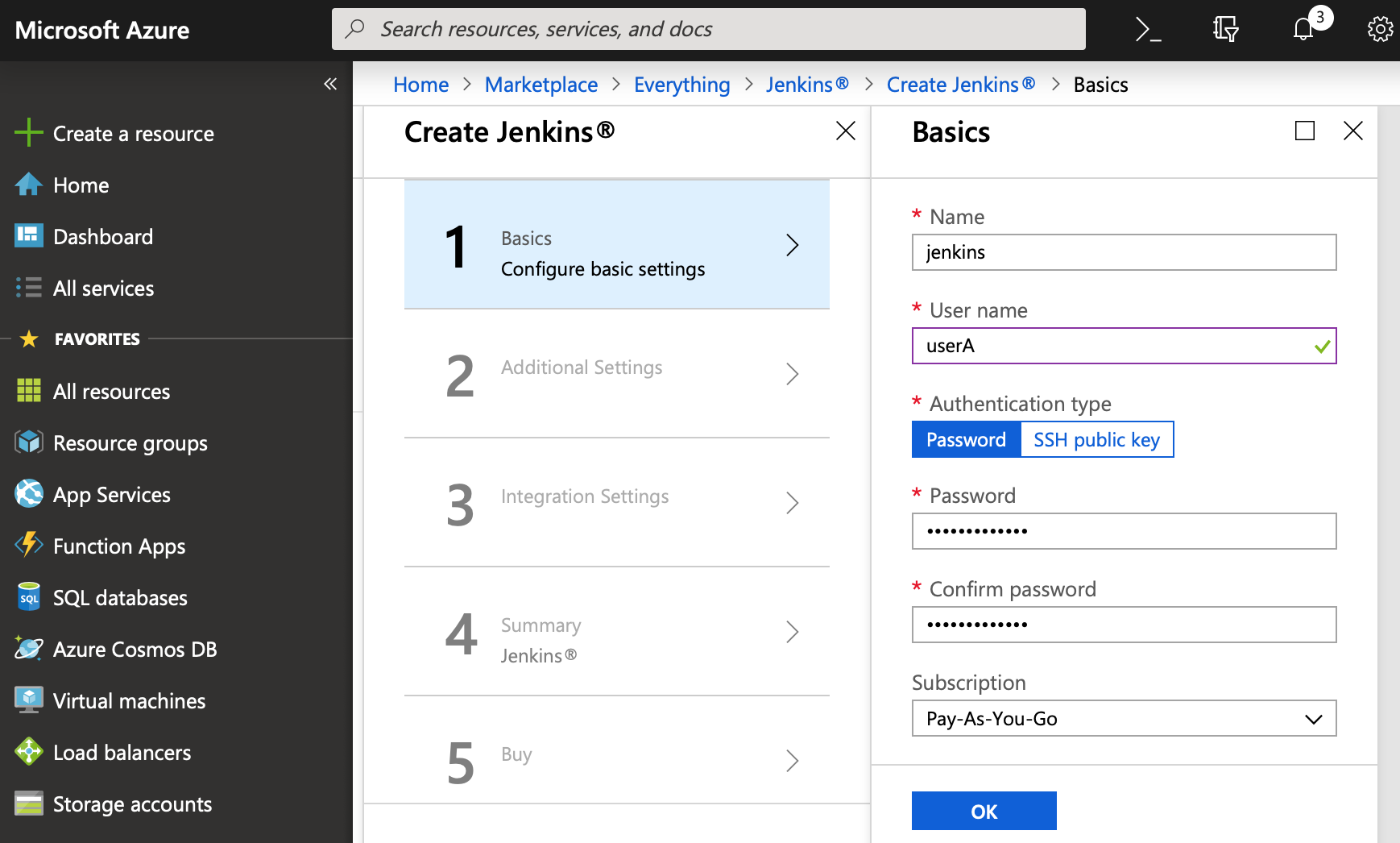Click the Resource groups cube icon
The image size is (1400, 843).
(x=28, y=442)
